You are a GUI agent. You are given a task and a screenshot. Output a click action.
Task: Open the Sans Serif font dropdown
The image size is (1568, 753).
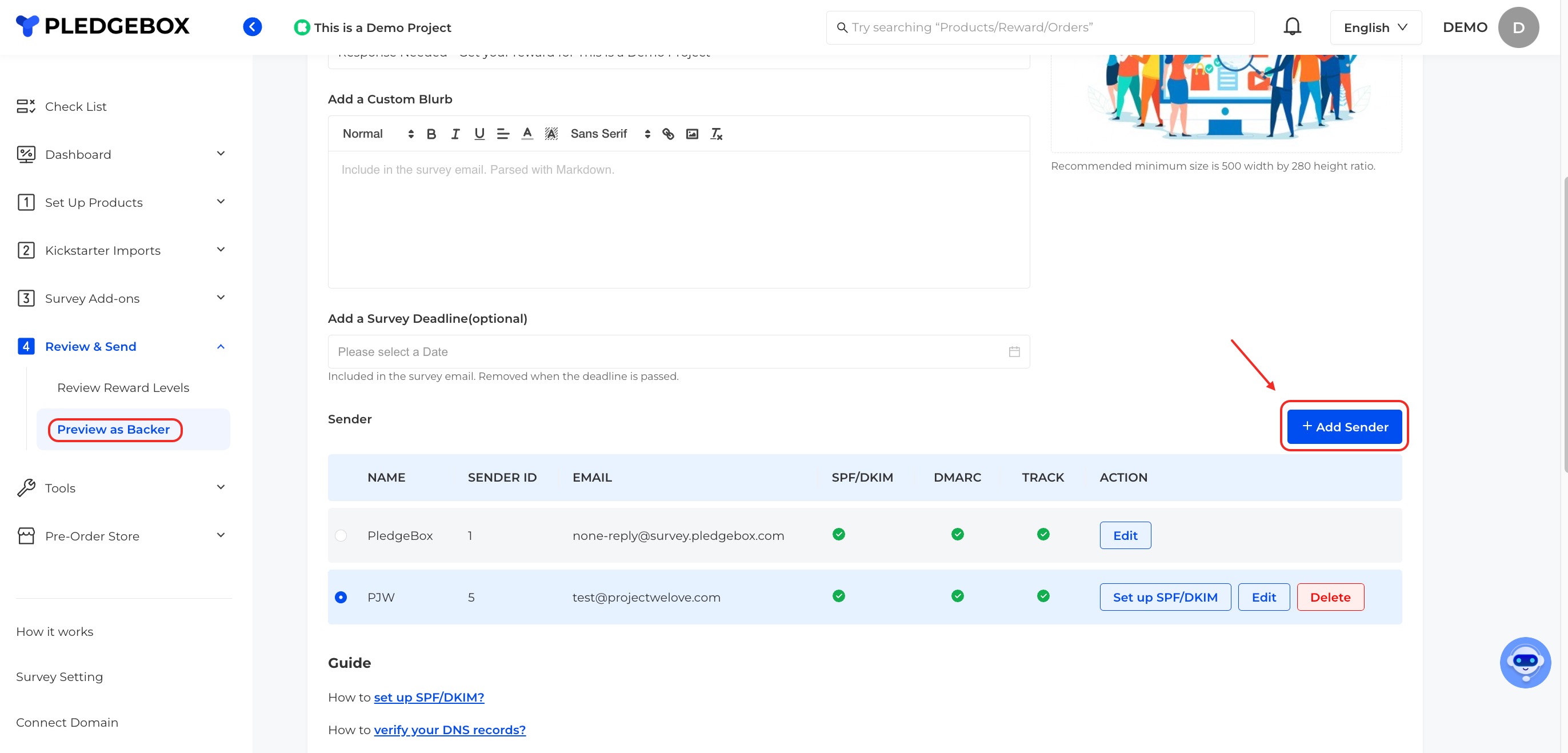[610, 134]
